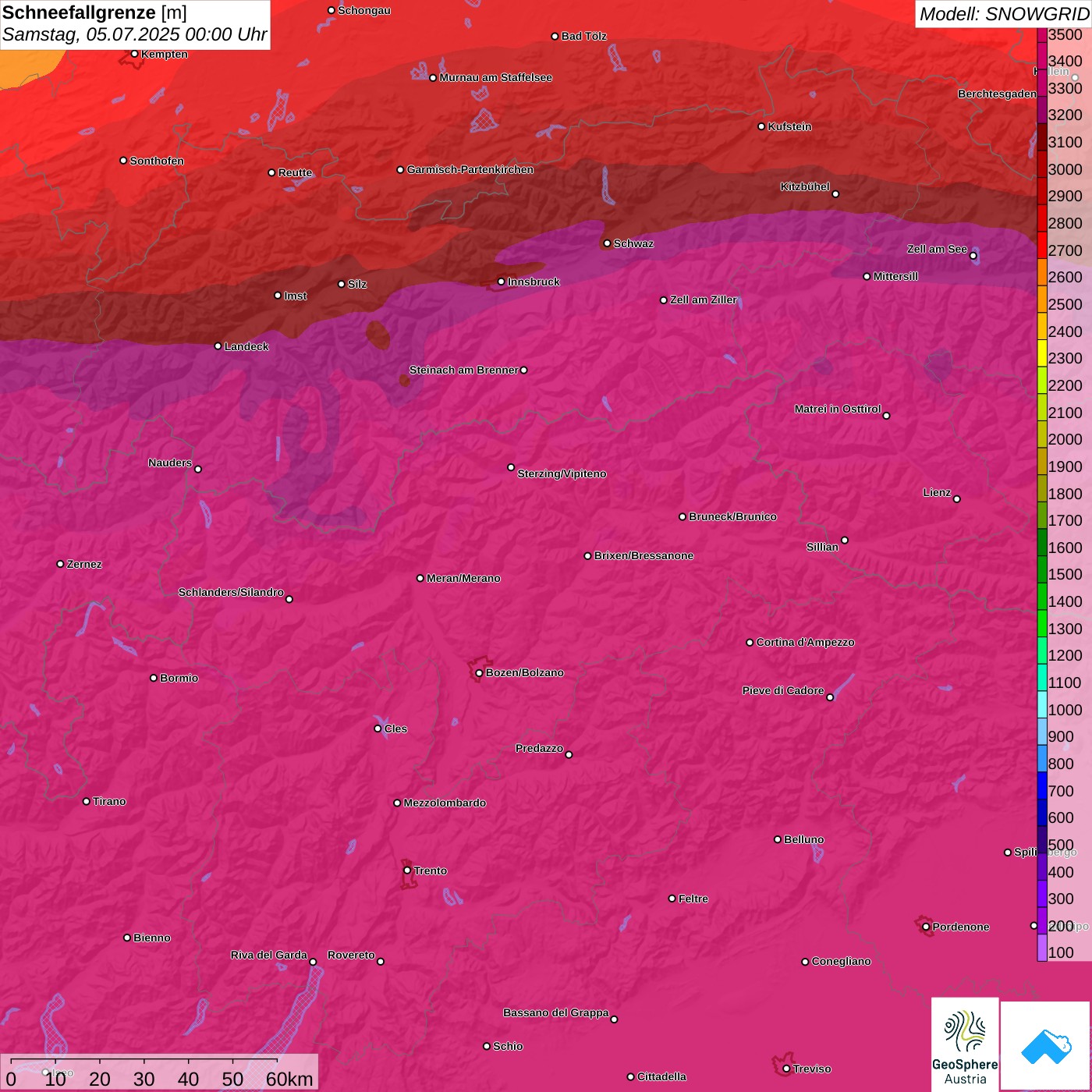Click the Schongau label
This screenshot has height=1092, width=1092.
364,10
